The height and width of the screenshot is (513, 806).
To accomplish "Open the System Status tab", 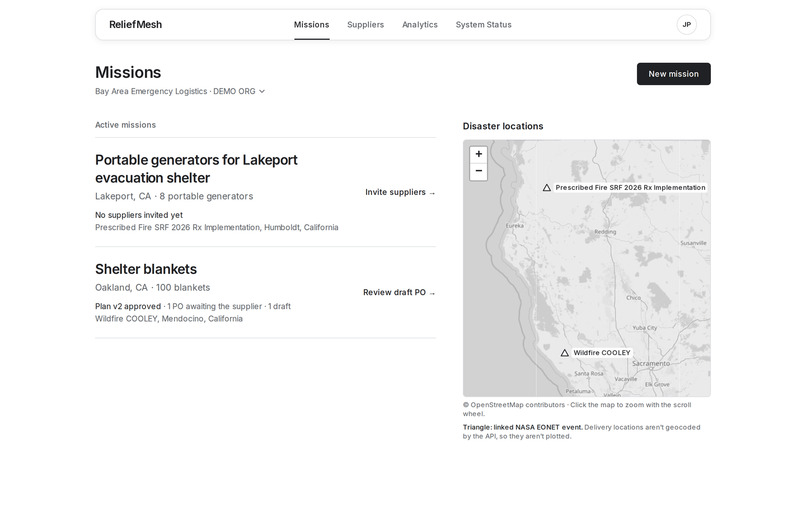I will point(483,25).
